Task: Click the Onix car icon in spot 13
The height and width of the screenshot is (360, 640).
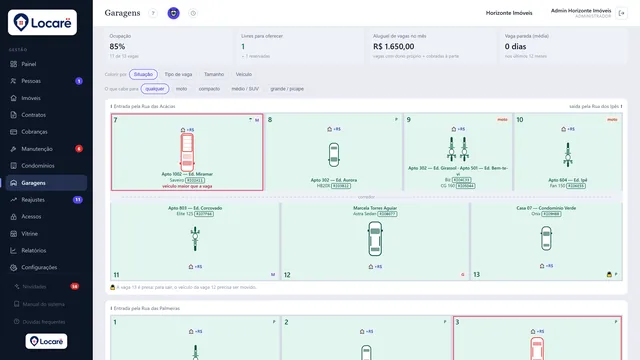Action: pyautogui.click(x=546, y=238)
